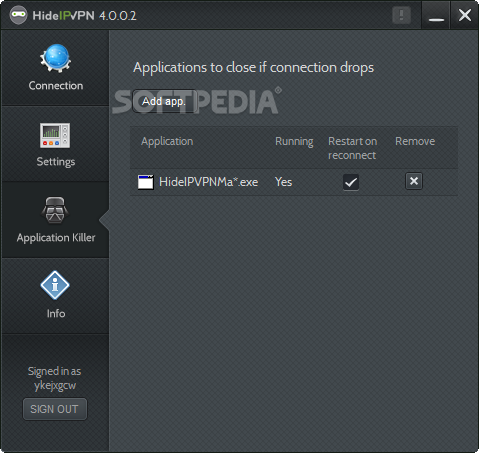
Task: Open the Connection globe icon
Action: (x=55, y=58)
